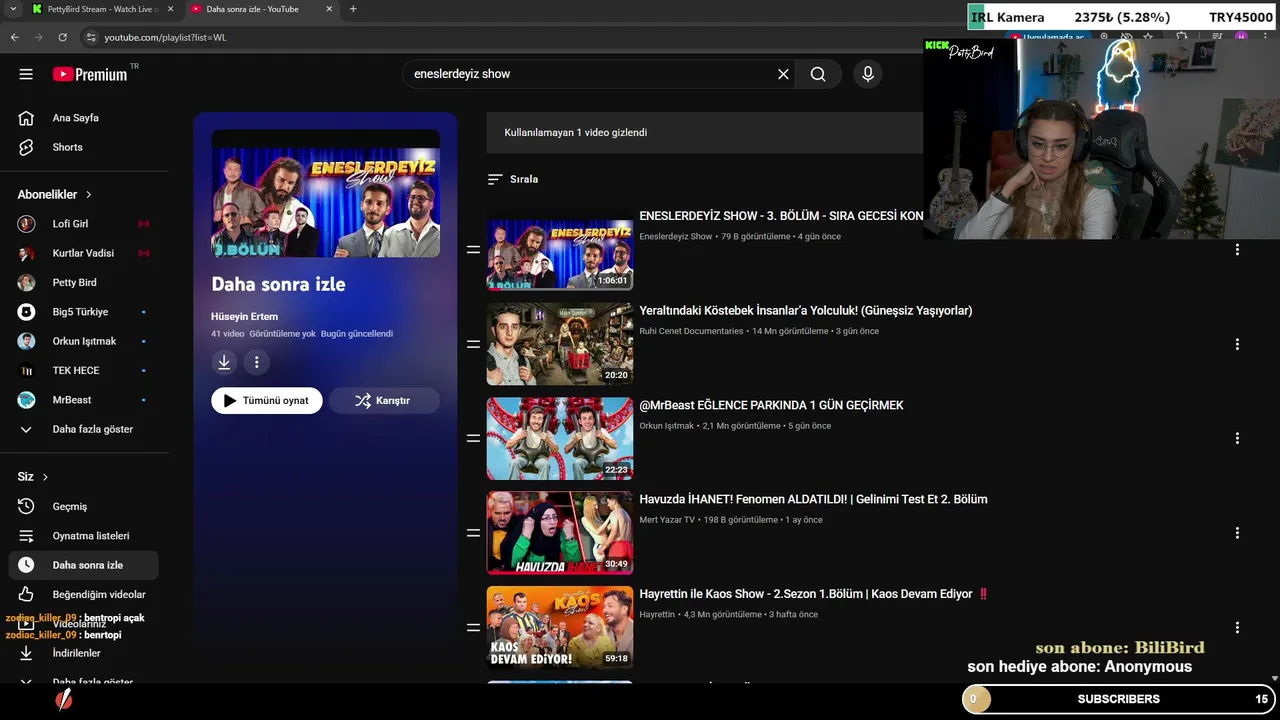This screenshot has width=1280, height=720.
Task: Download the Watch Later playlist
Action: 224,362
